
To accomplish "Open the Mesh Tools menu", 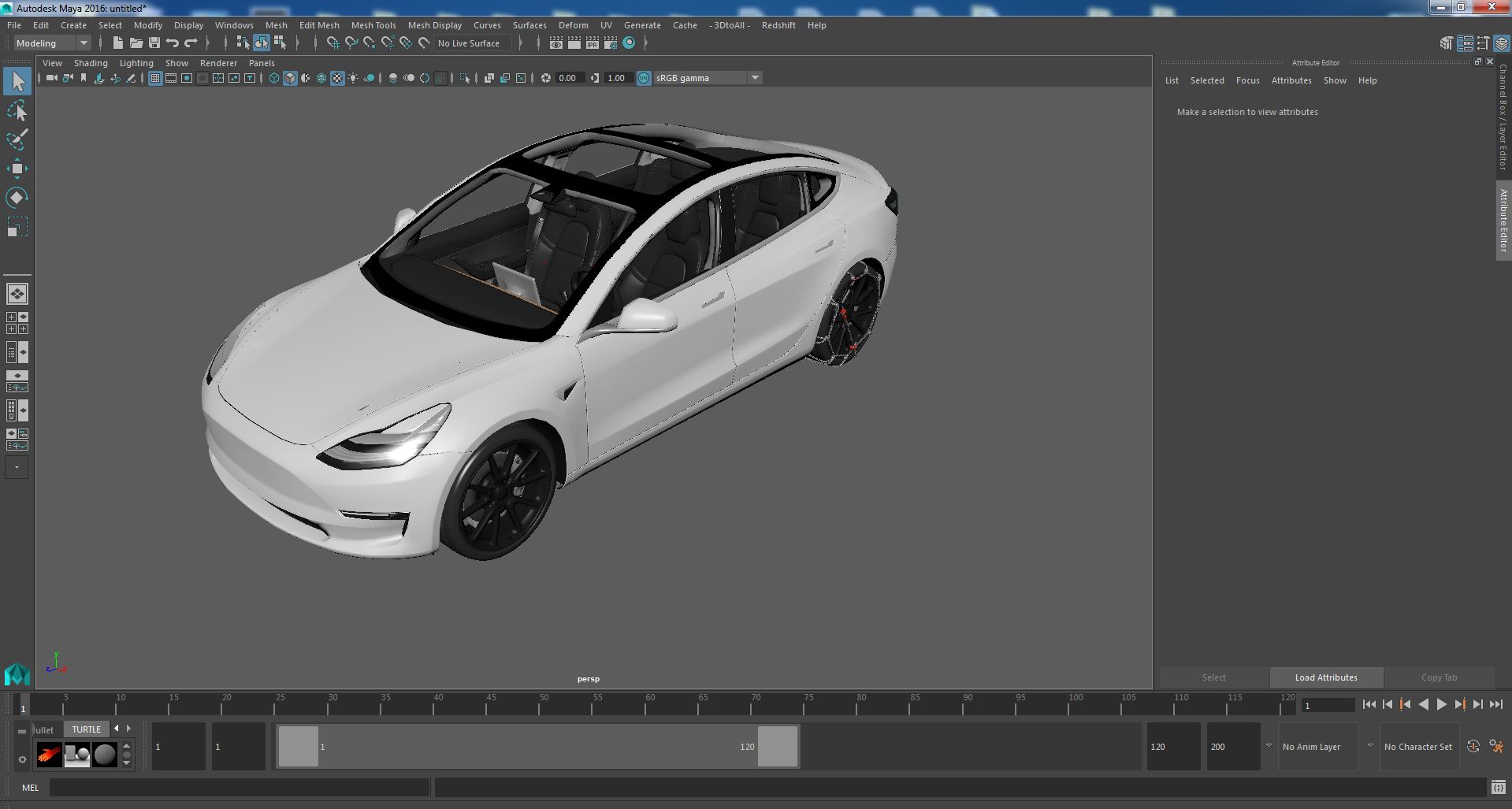I will [x=373, y=25].
